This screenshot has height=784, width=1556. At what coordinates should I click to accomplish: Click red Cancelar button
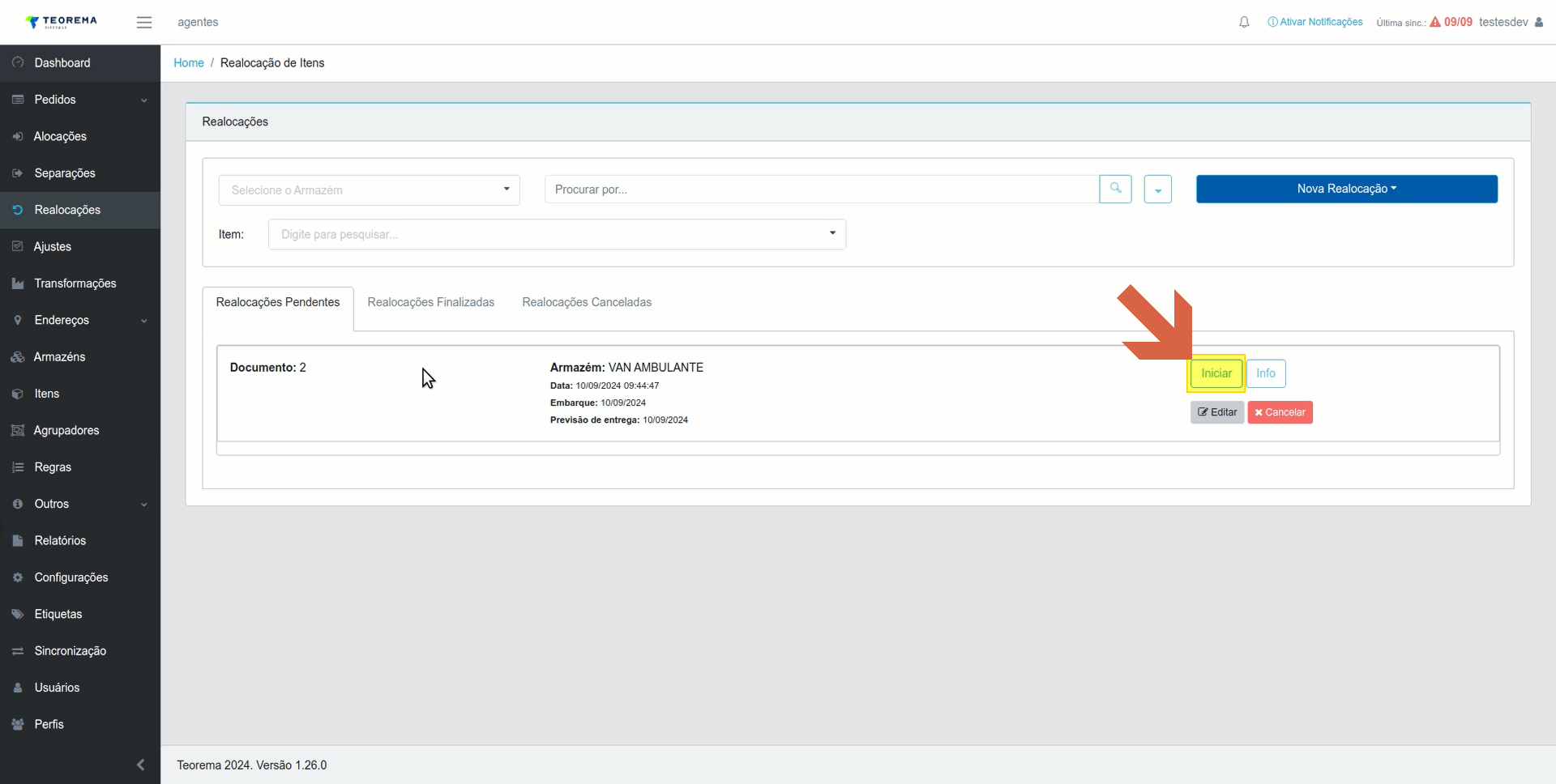tap(1280, 412)
